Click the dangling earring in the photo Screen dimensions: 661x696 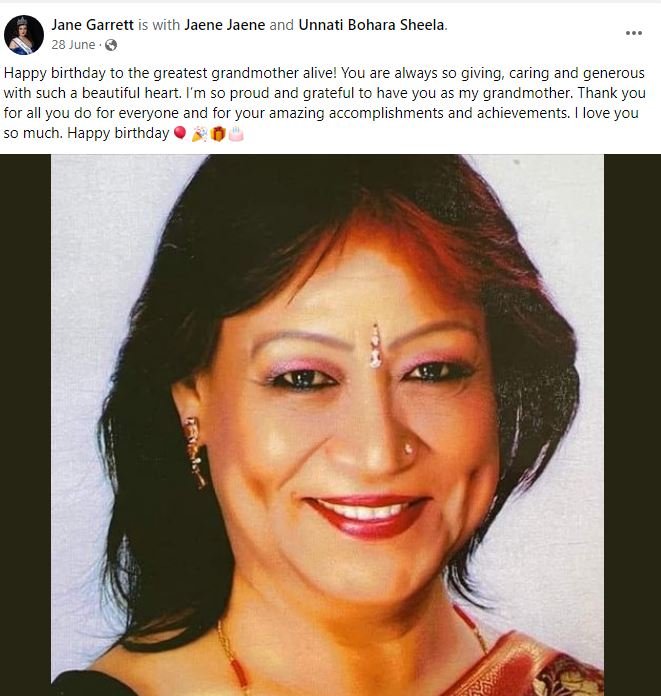point(195,453)
